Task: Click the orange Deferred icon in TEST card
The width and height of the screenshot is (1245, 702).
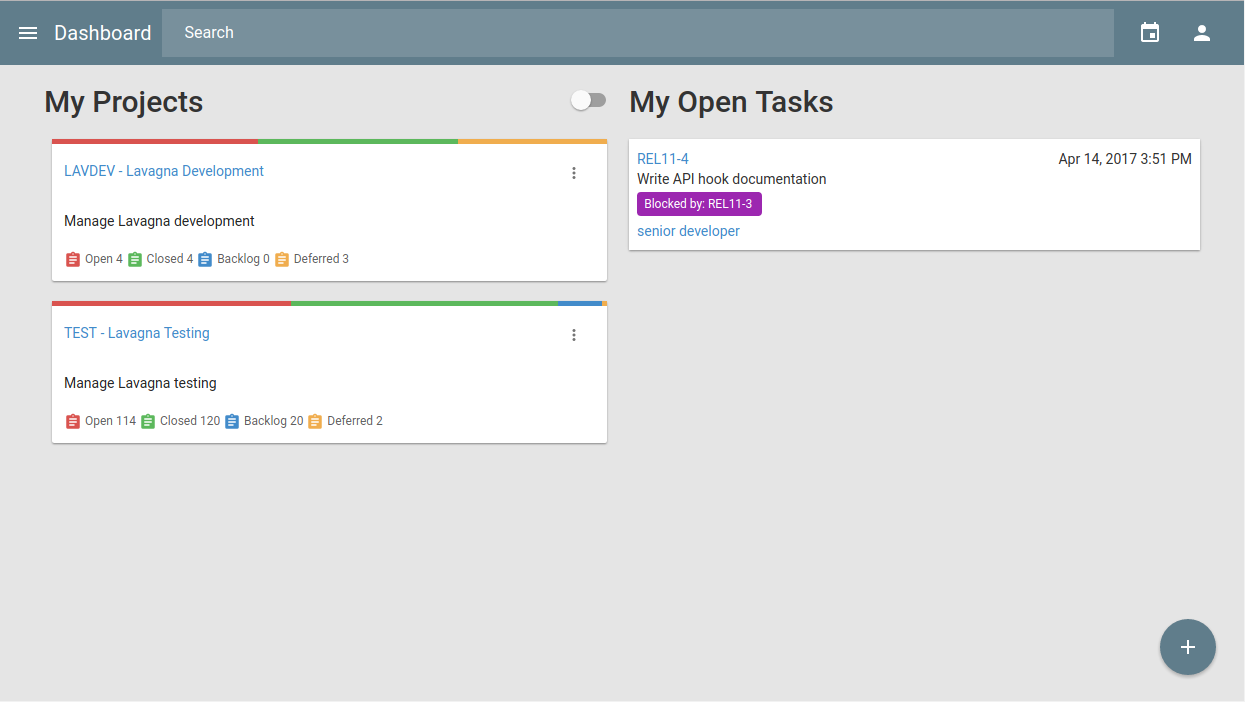Action: [315, 421]
